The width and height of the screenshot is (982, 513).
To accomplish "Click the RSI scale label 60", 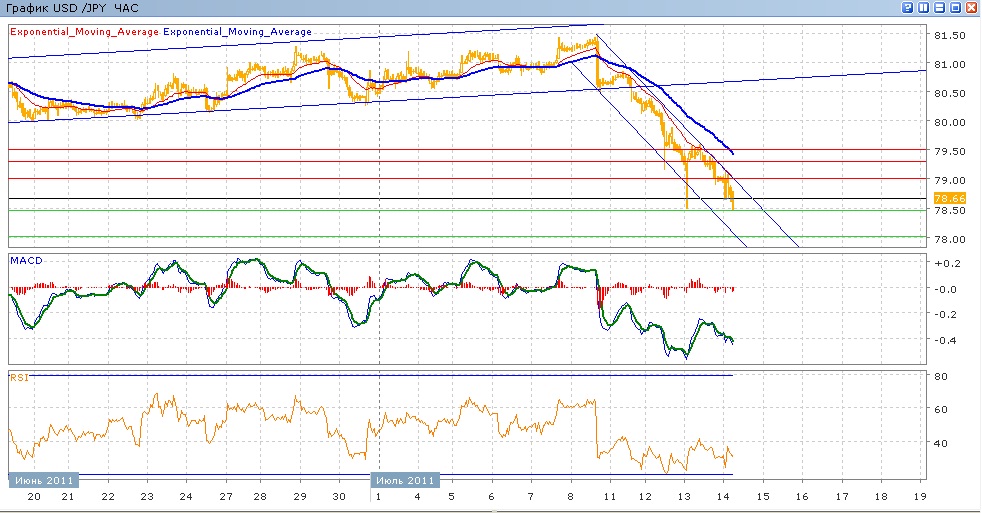I will tap(941, 410).
